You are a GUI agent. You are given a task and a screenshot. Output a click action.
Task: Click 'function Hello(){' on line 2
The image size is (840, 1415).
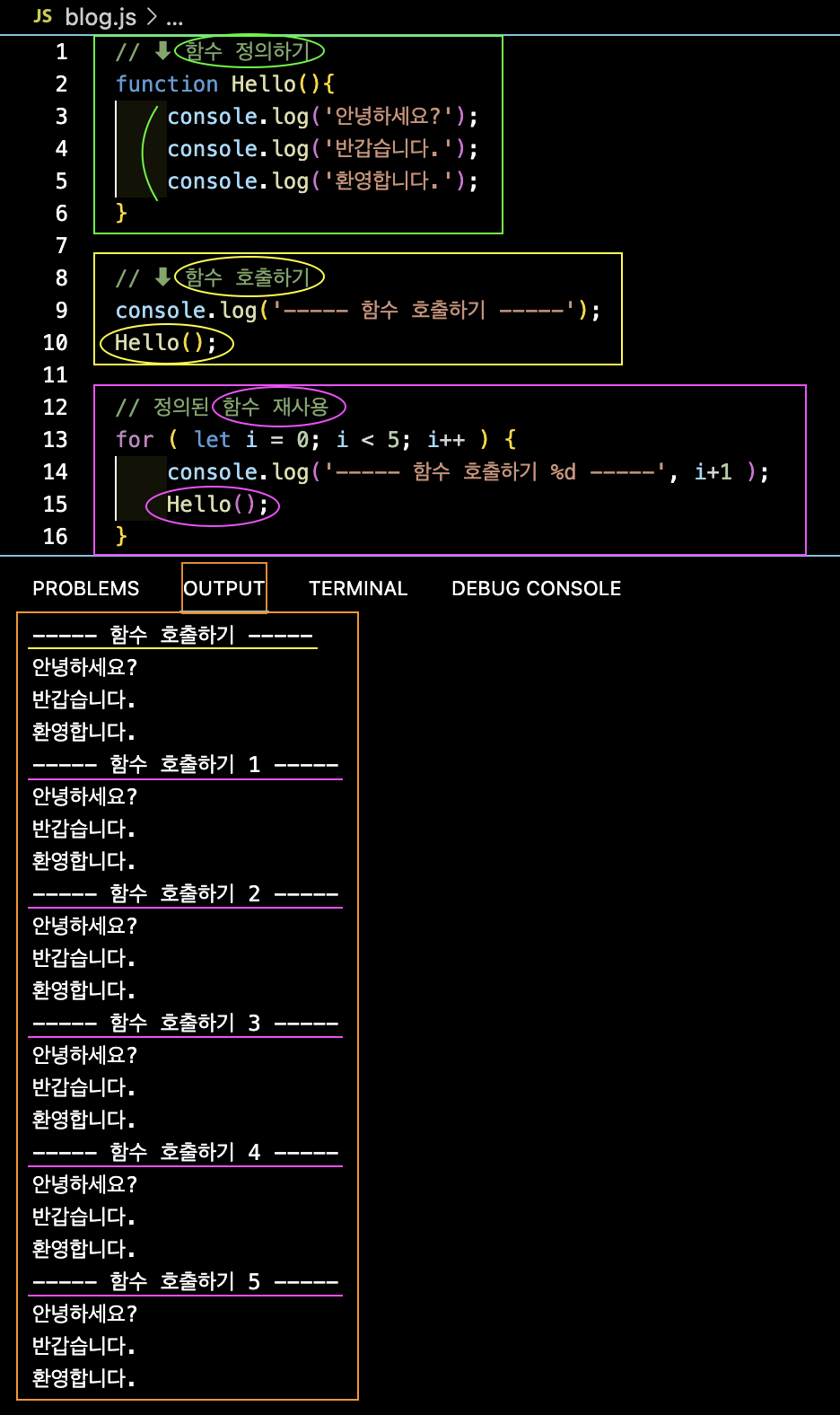[225, 83]
